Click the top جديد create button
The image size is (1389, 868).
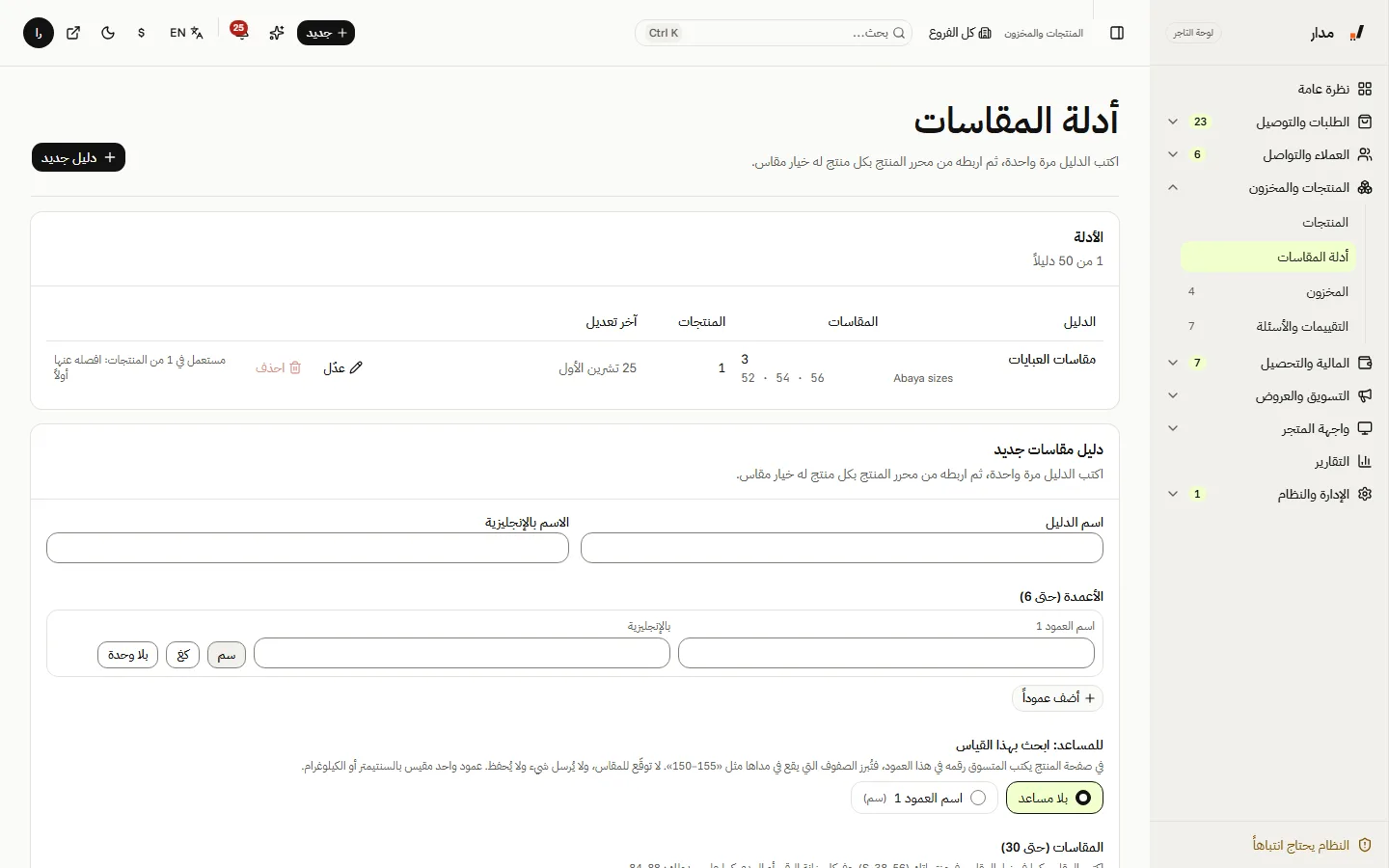[326, 33]
